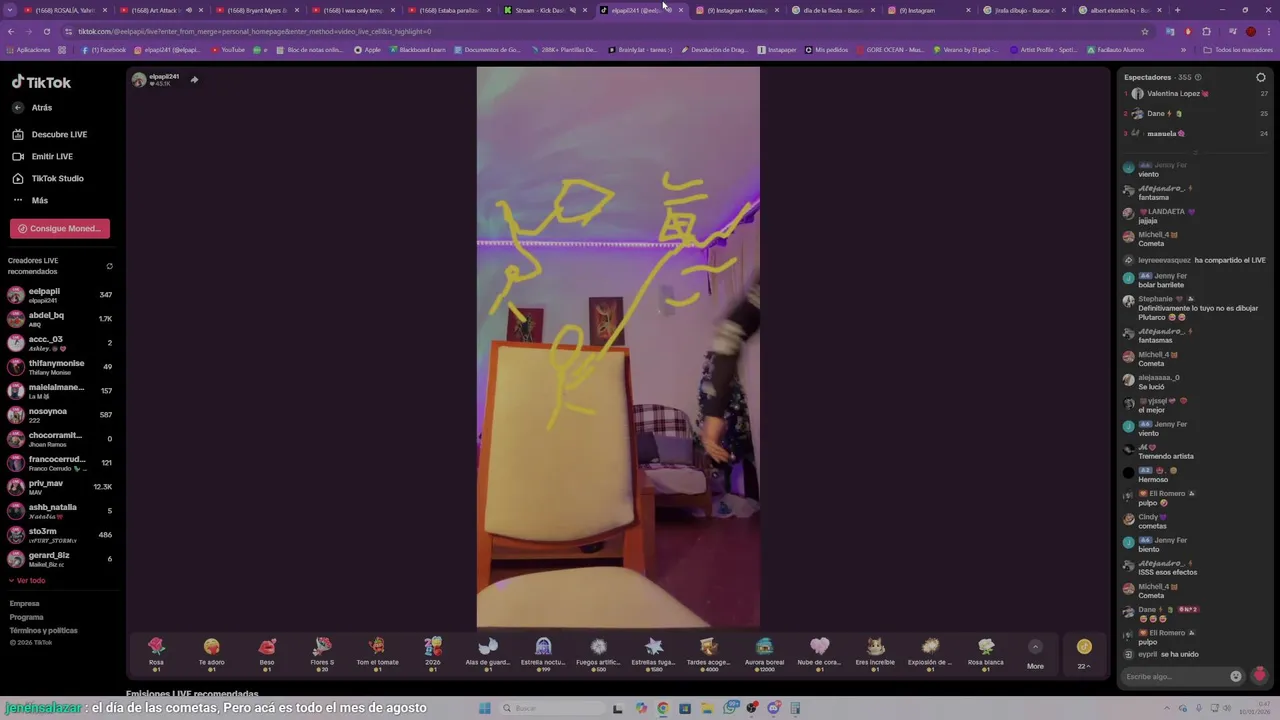Open eelpapil's recommended live stream

[x=60, y=295]
